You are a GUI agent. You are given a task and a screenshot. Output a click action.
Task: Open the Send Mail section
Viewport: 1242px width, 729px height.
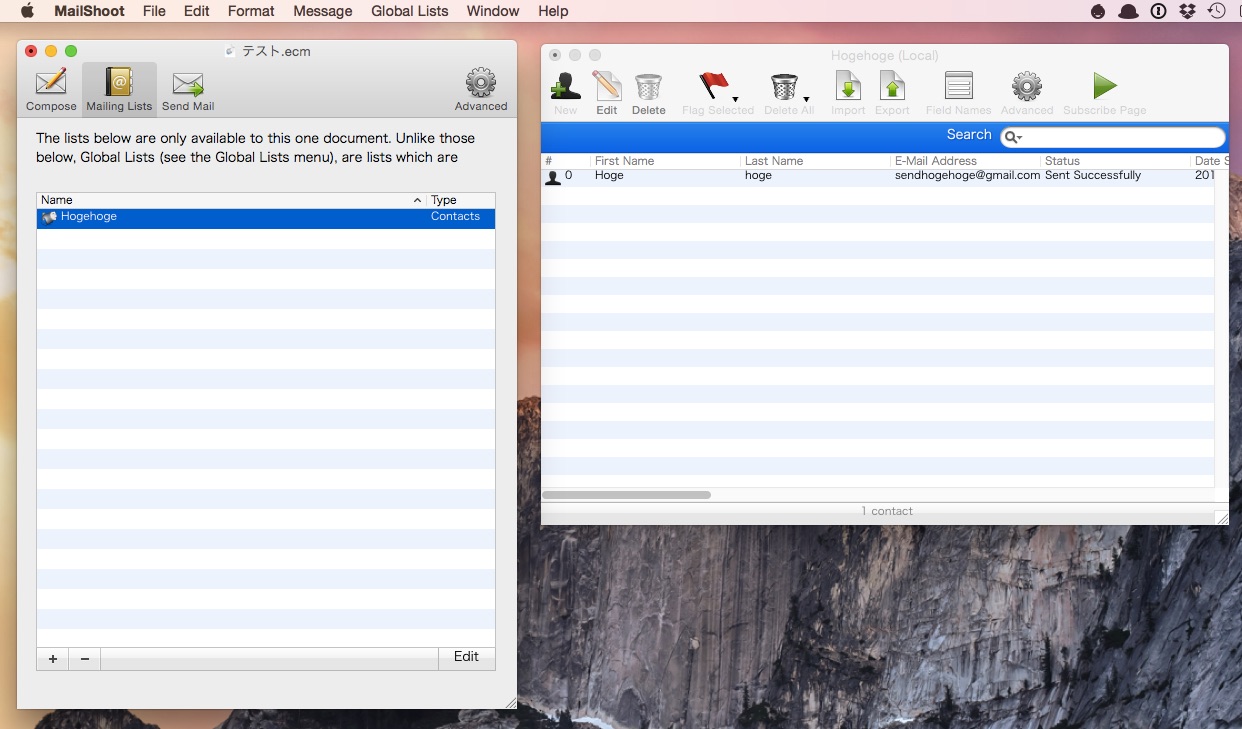click(188, 90)
